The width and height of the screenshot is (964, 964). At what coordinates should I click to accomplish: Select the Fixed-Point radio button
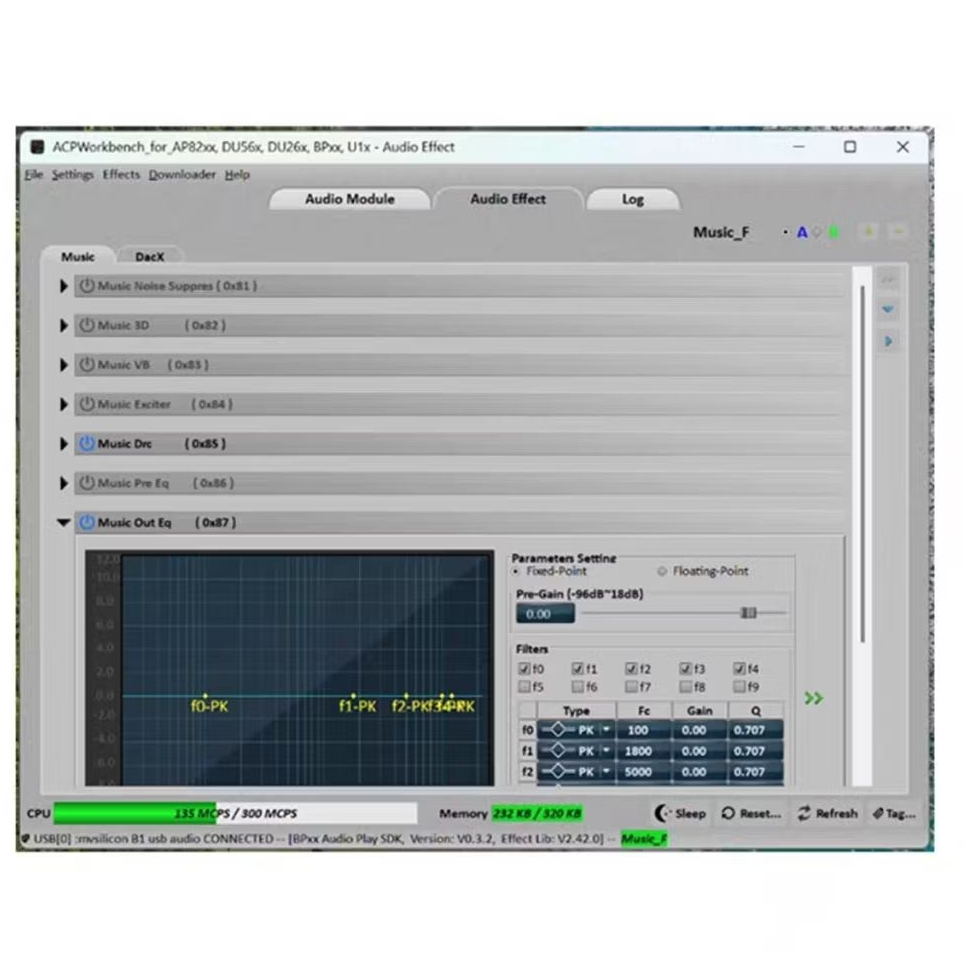(x=516, y=571)
